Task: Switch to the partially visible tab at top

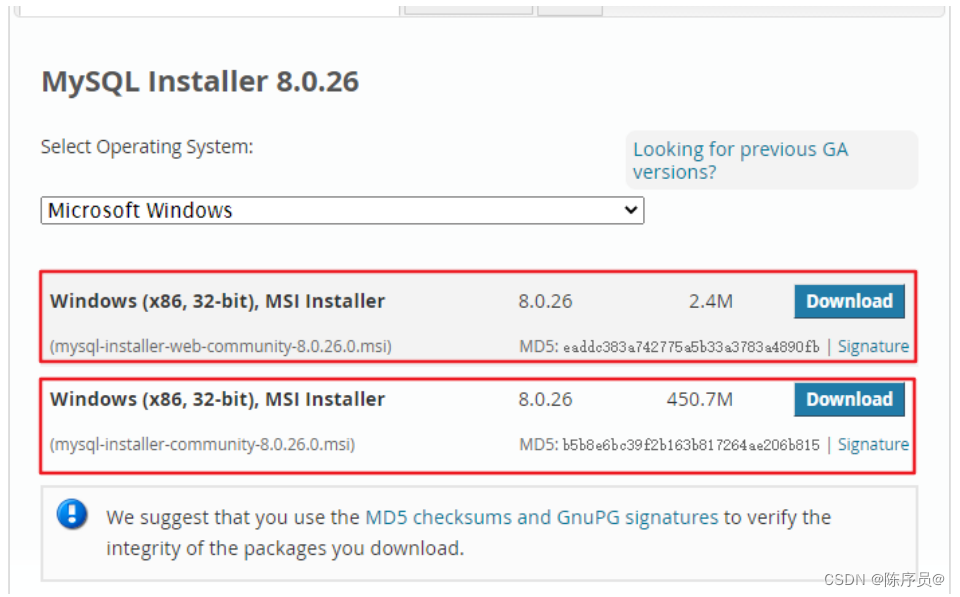Action: (466, 7)
